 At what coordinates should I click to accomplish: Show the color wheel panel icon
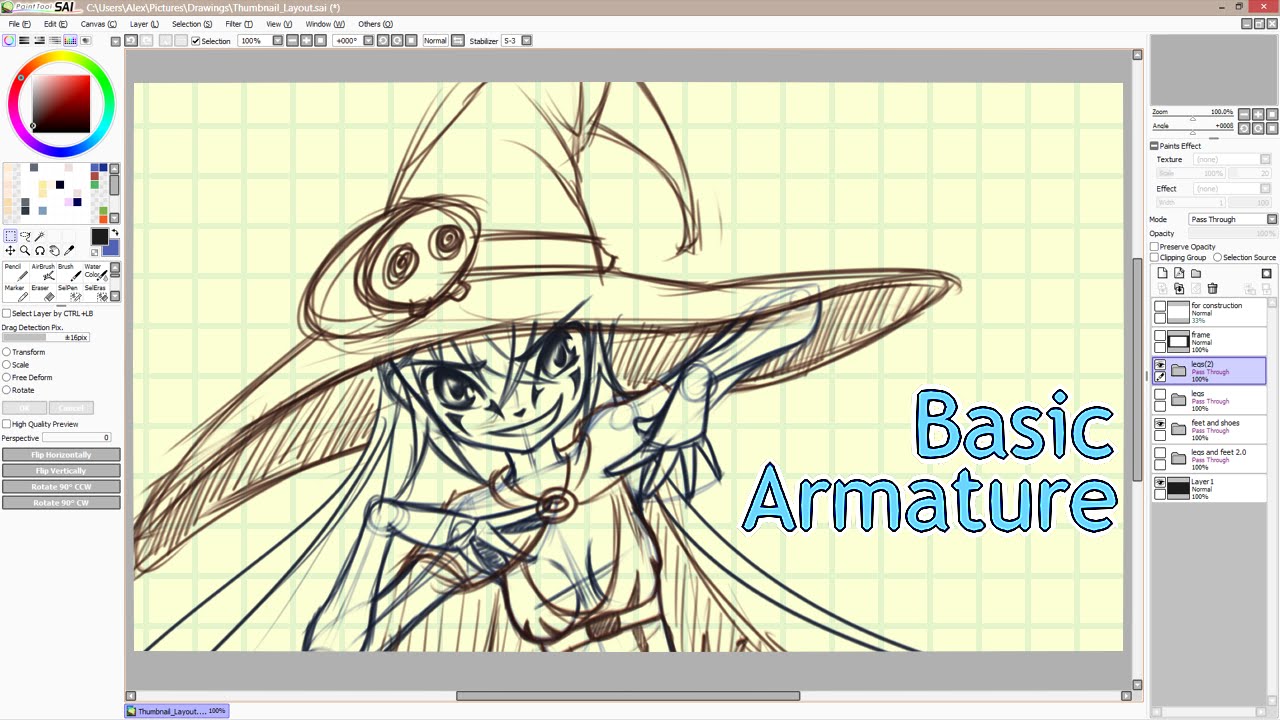9,41
